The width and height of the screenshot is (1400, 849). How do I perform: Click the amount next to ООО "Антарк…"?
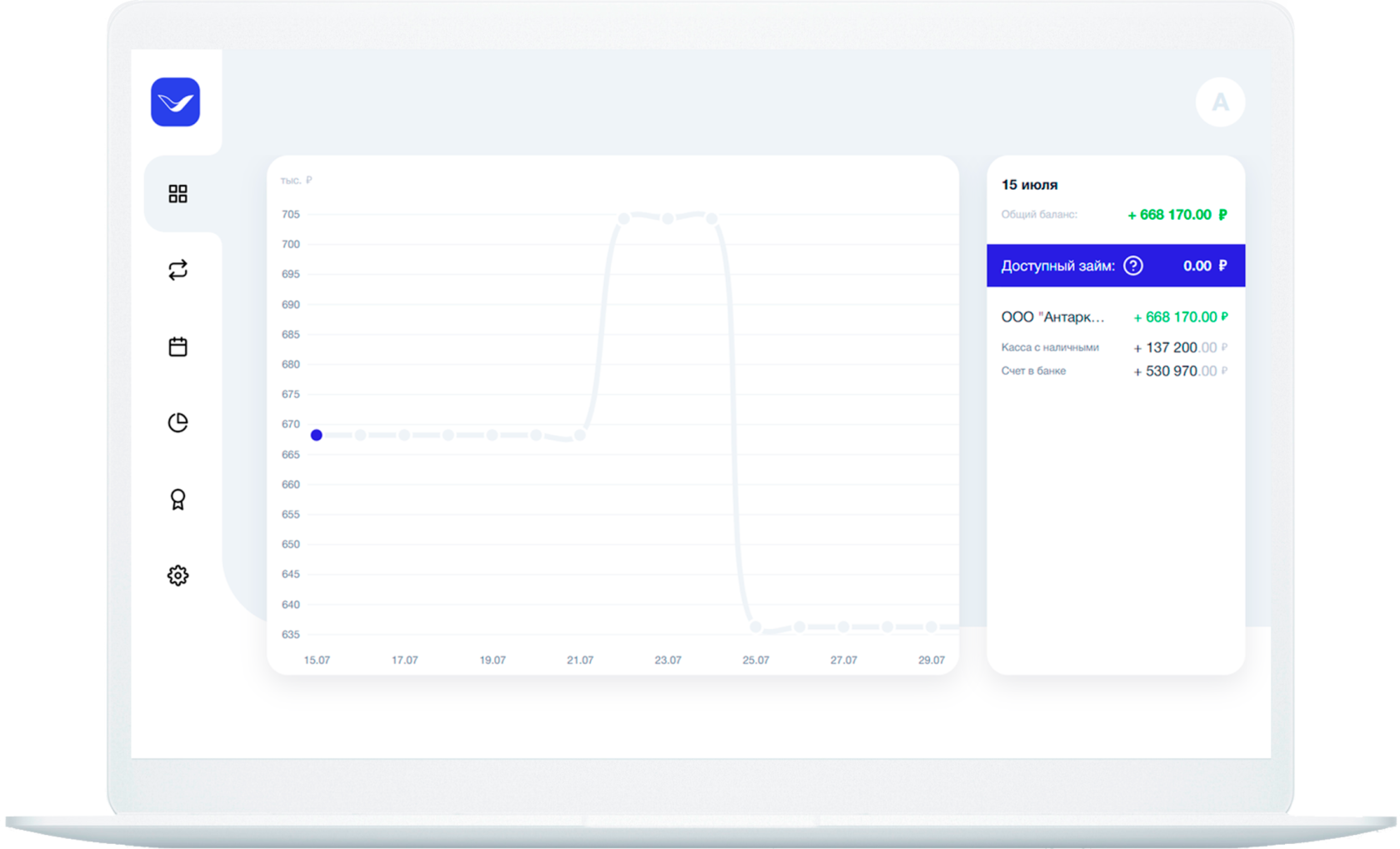click(1181, 317)
